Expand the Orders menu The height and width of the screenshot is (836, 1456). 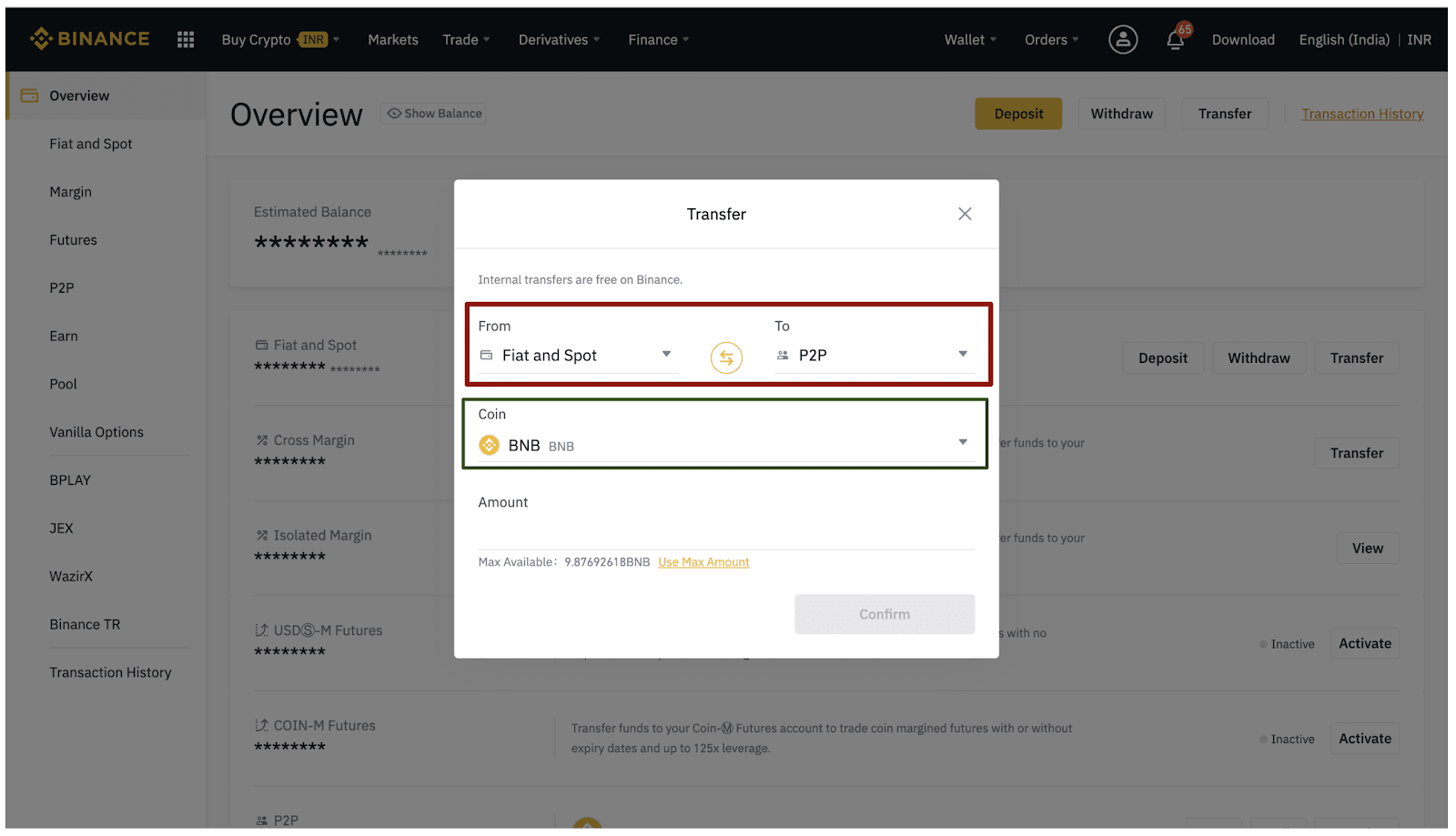[x=1051, y=40]
